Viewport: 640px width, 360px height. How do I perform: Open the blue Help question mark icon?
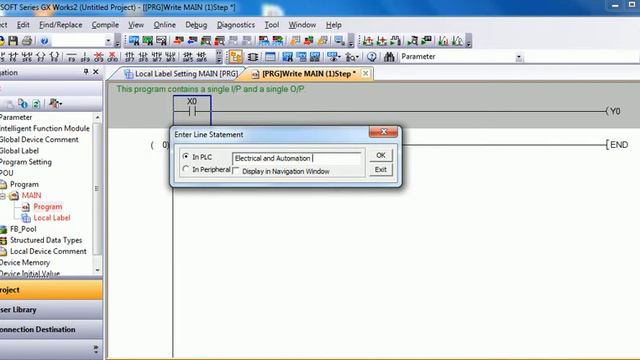click(x=44, y=41)
